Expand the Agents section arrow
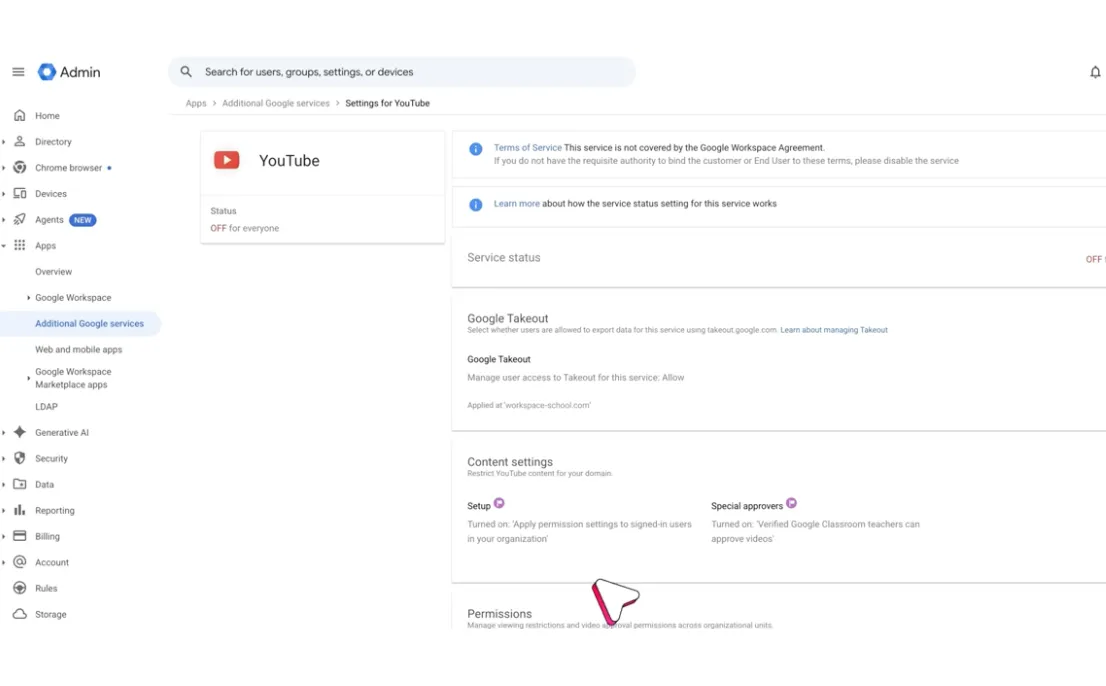Viewport: 1106px width, 686px height. pyautogui.click(x=4, y=219)
